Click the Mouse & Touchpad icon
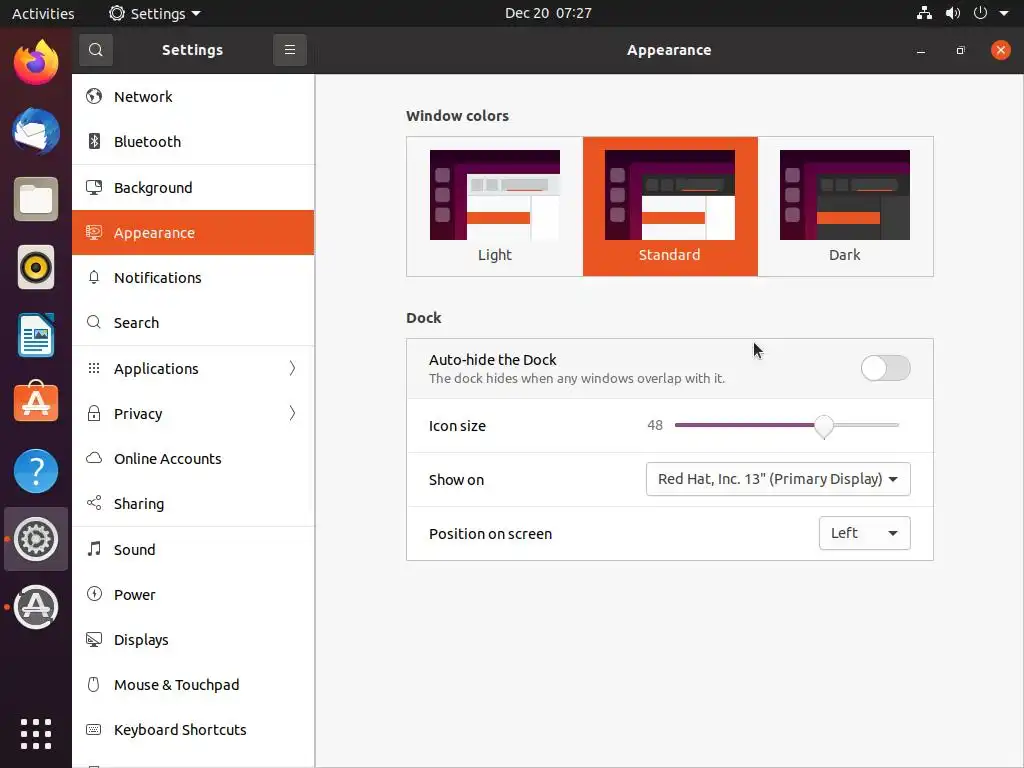Viewport: 1024px width, 768px height. 94,684
